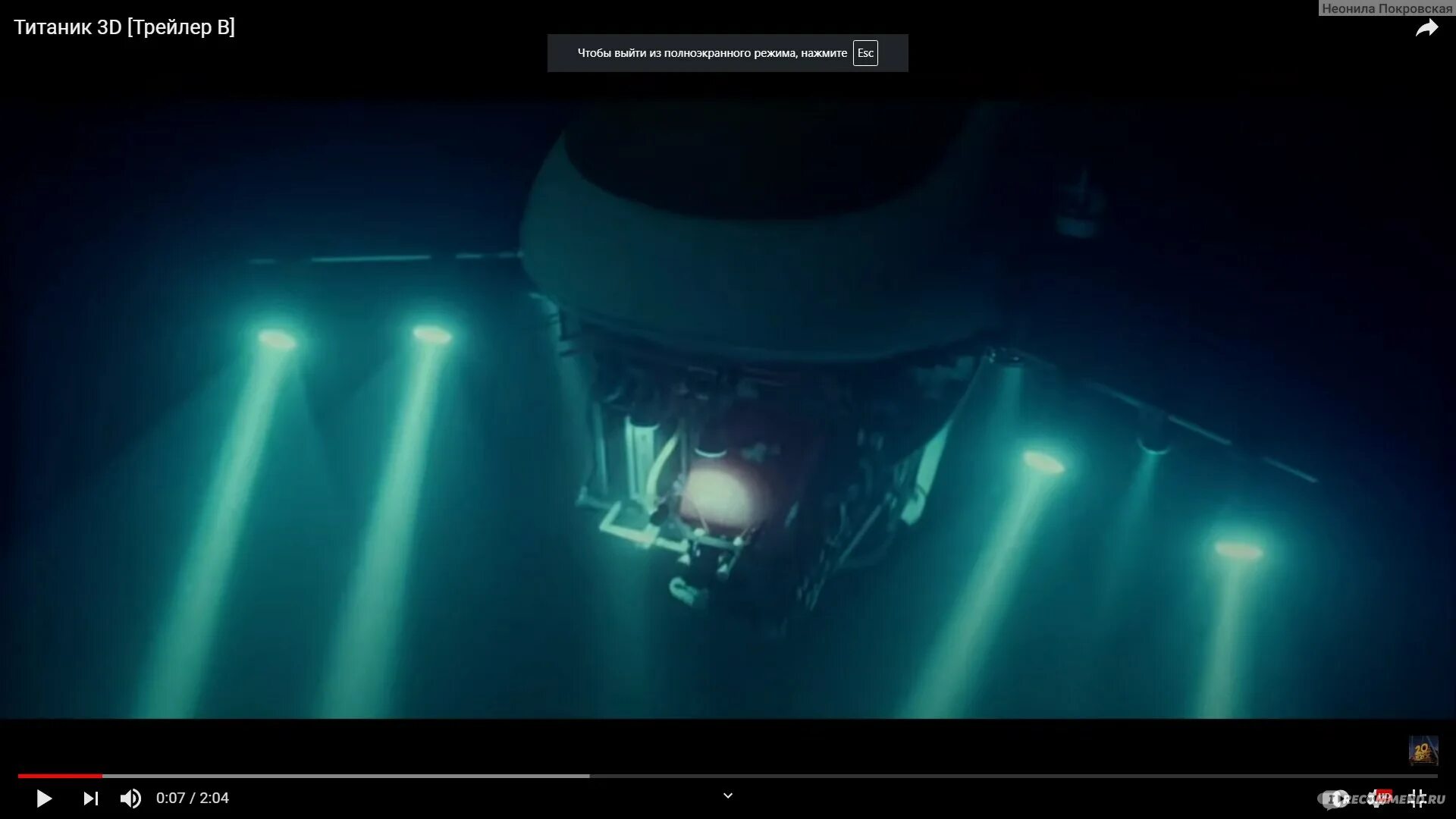This screenshot has width=1456, height=819.
Task: Click the Esc key hint in fullscreen notice
Action: coord(865,53)
